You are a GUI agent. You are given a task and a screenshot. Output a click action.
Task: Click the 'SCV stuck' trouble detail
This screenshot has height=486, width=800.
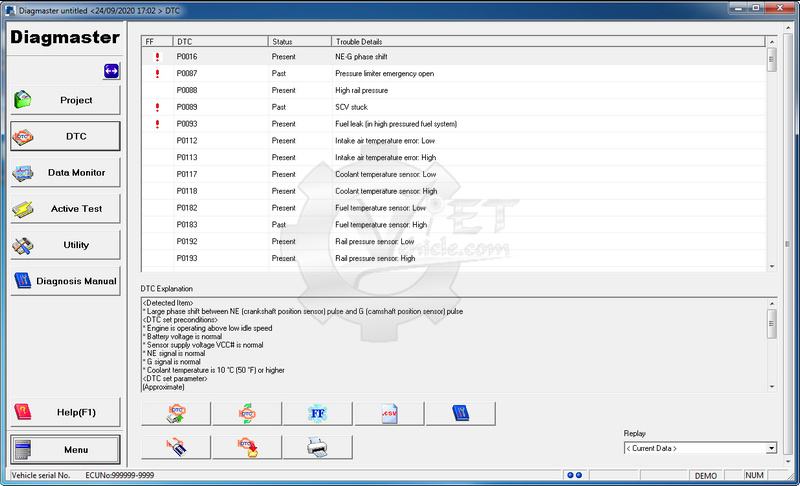351,107
